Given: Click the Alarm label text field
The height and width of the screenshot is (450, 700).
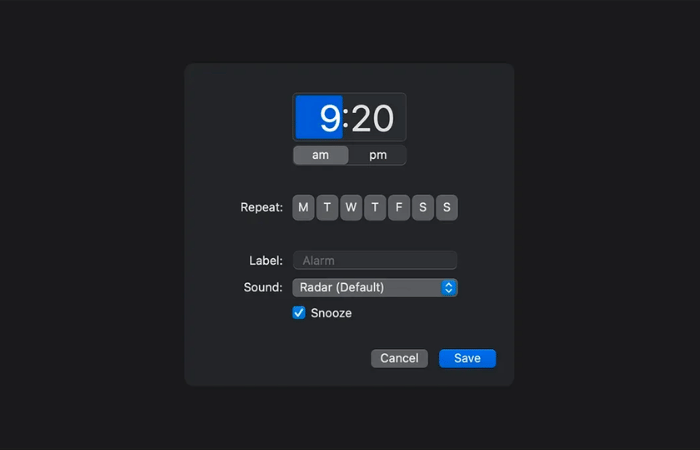Looking at the screenshot, I should click(x=375, y=261).
